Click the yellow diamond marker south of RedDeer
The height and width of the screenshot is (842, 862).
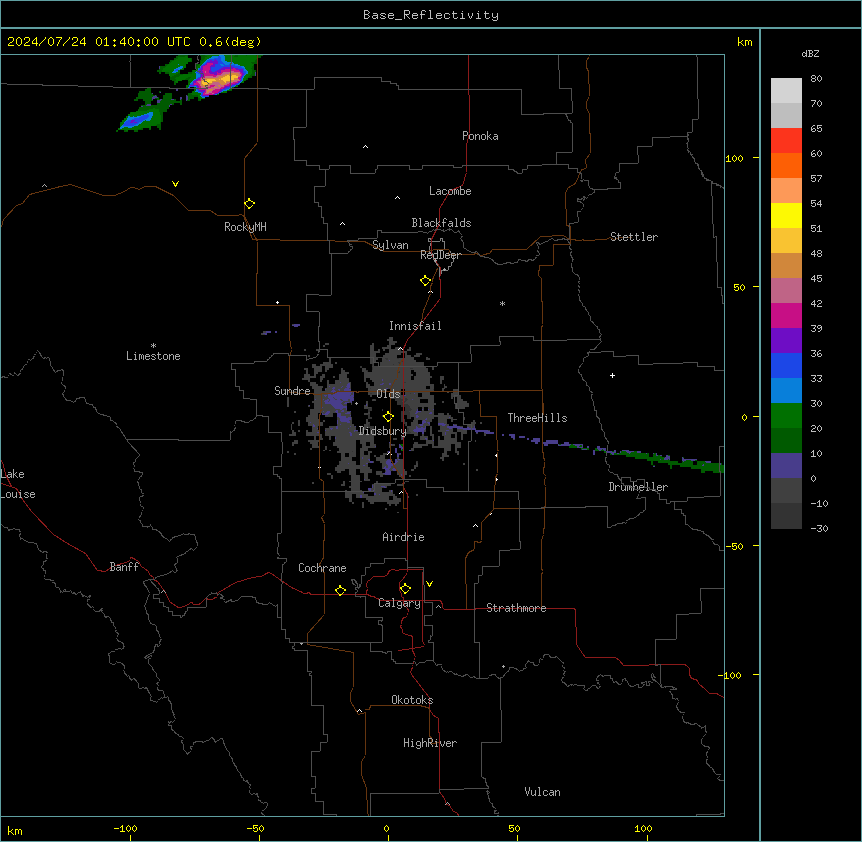click(425, 280)
